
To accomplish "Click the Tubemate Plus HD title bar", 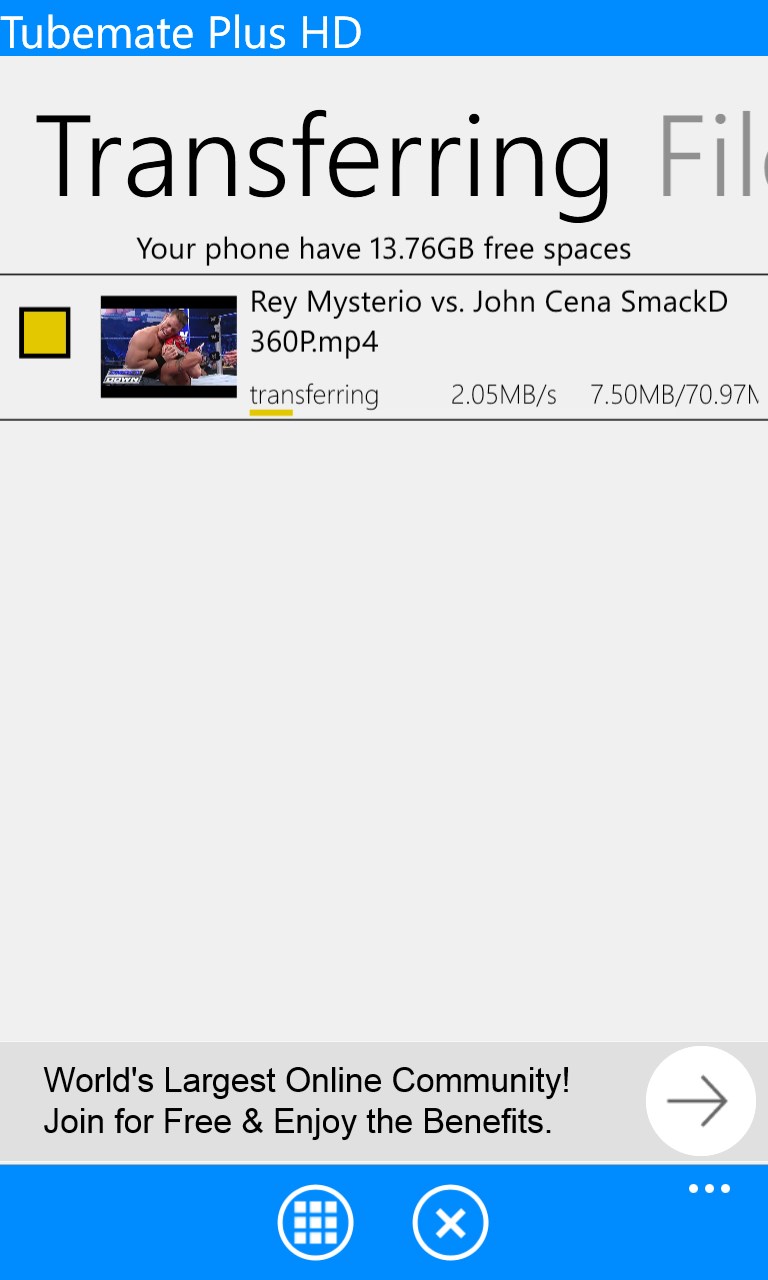I will coord(384,28).
